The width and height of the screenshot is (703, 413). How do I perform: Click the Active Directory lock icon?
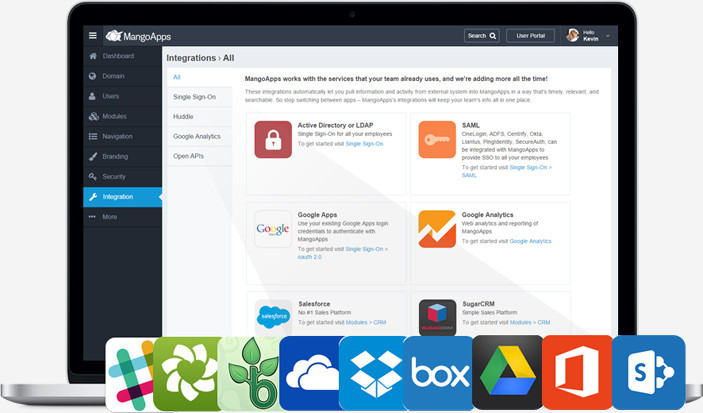coord(273,139)
